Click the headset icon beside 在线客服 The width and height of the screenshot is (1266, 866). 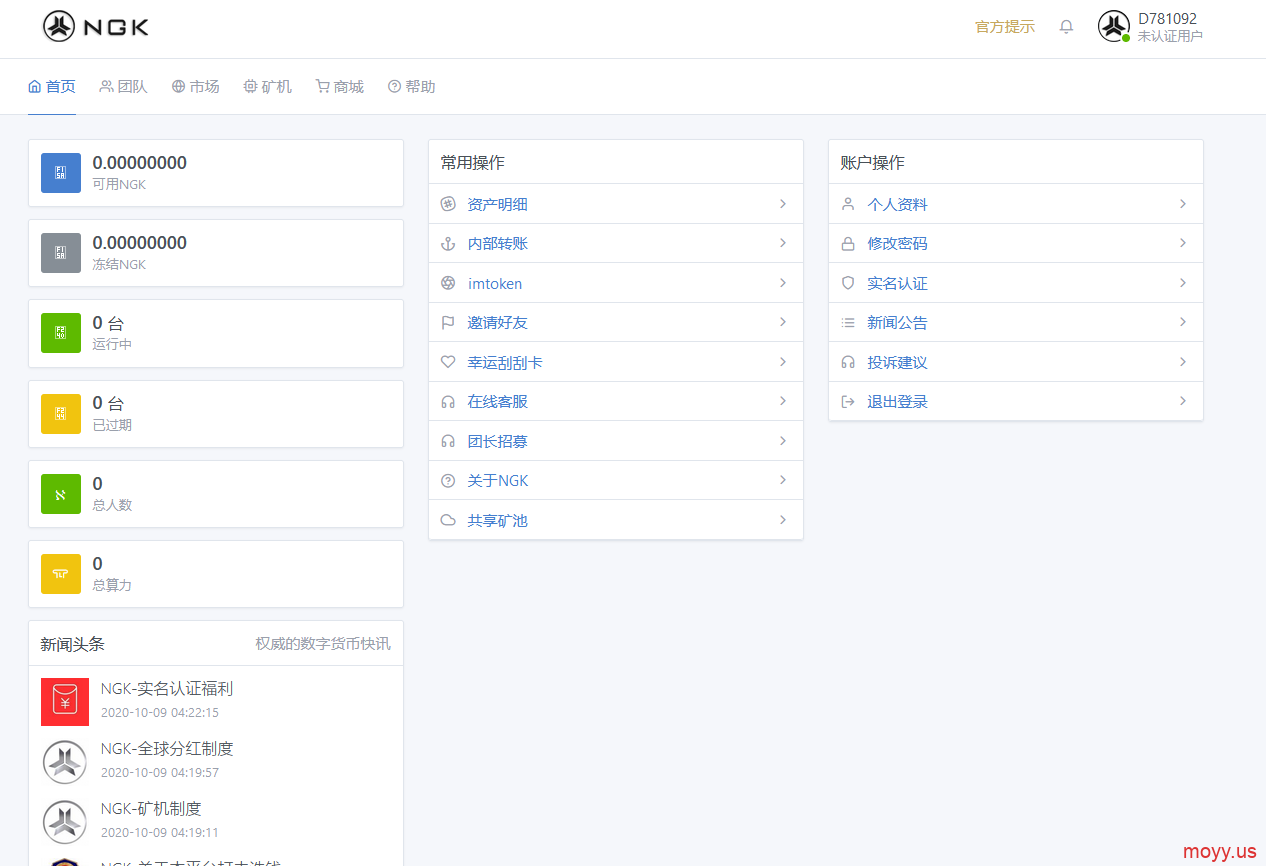click(448, 402)
